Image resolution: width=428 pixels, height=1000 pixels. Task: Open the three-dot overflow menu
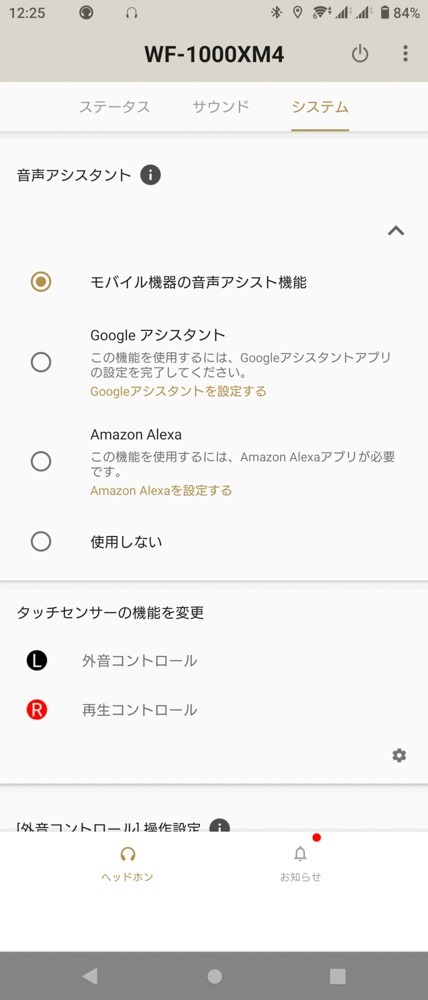tap(405, 54)
